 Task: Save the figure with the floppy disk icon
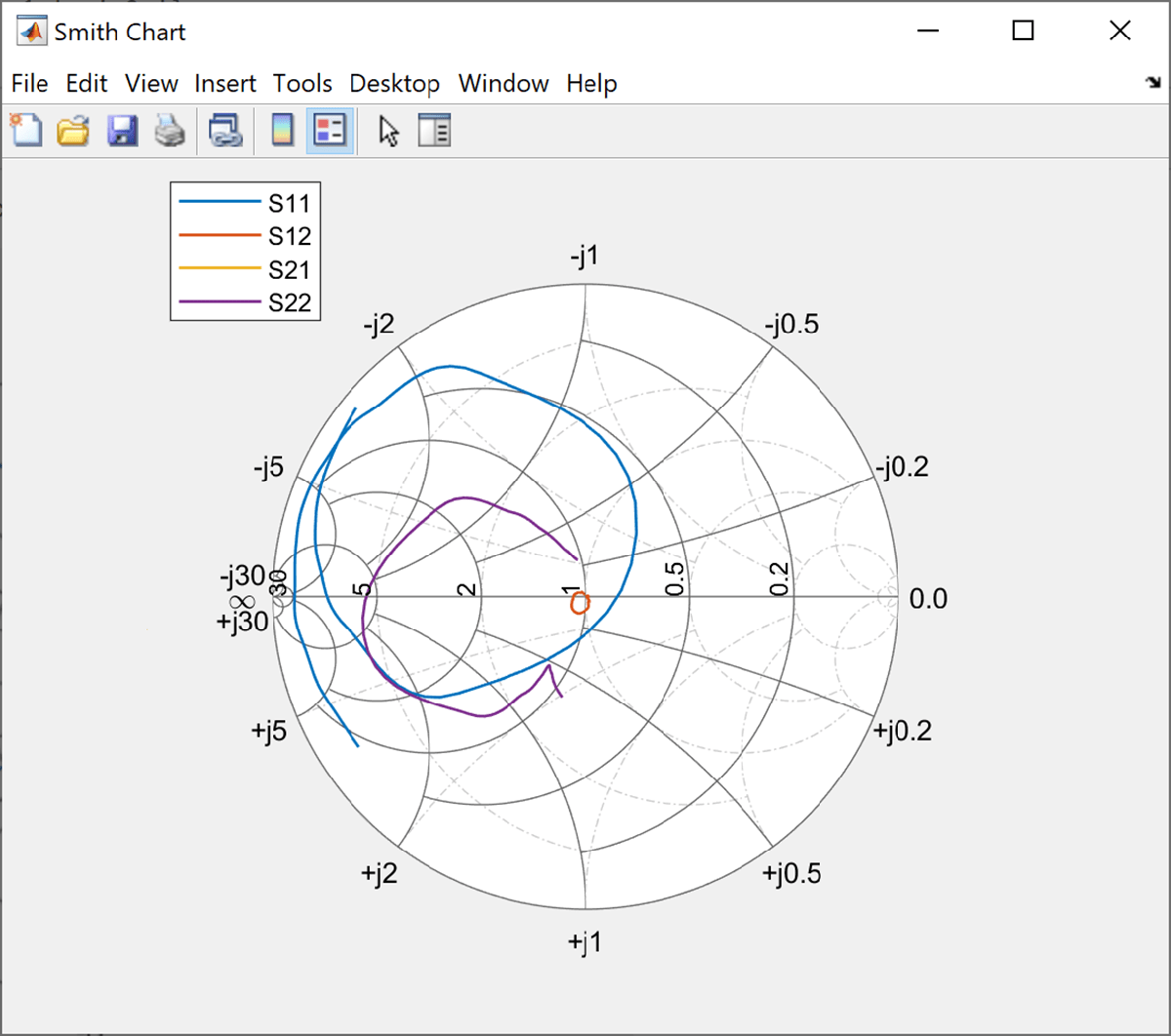(x=122, y=130)
